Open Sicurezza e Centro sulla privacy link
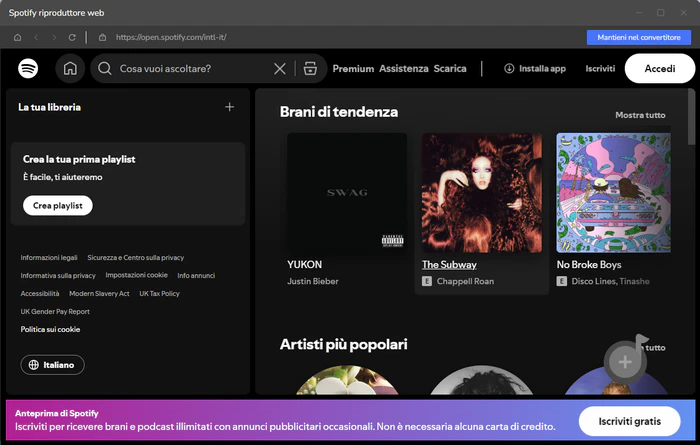This screenshot has height=445, width=700. coord(136,258)
